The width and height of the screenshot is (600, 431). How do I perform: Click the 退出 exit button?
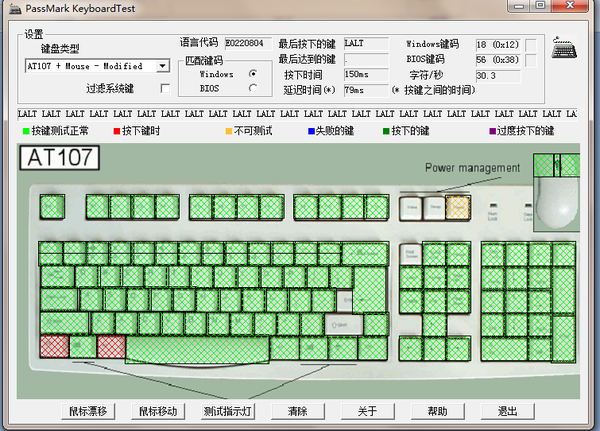click(507, 411)
